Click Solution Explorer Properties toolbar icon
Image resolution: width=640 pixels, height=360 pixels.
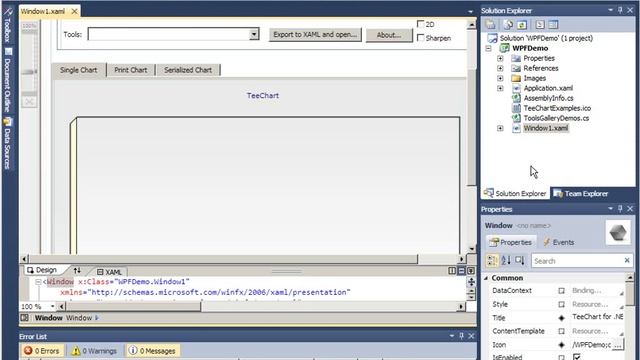click(x=490, y=25)
